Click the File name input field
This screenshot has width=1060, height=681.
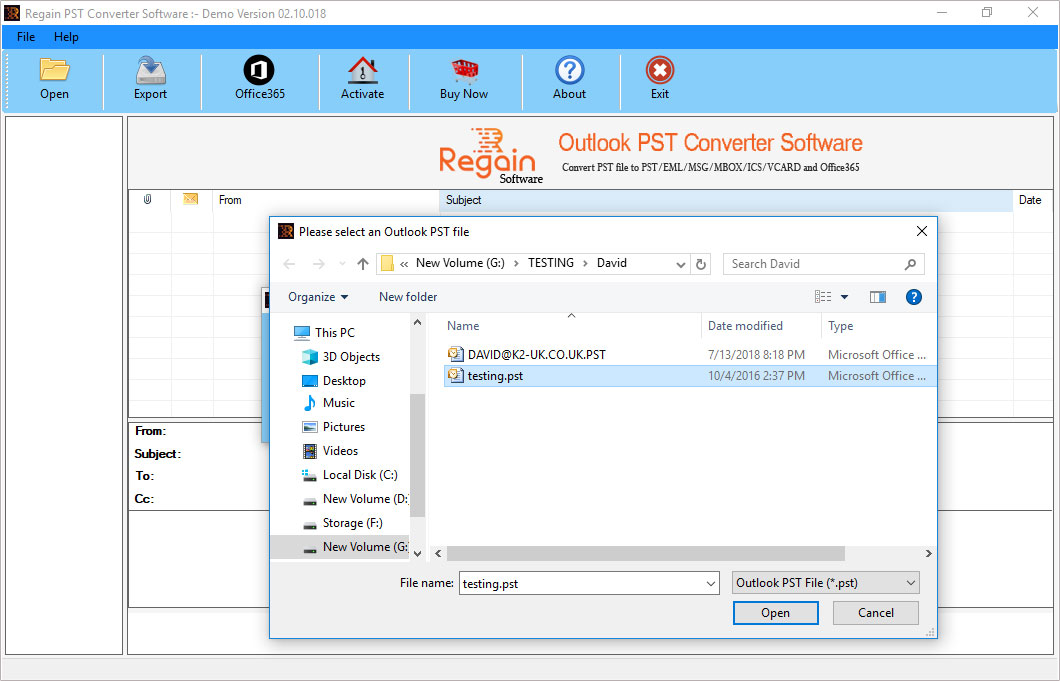tap(589, 583)
